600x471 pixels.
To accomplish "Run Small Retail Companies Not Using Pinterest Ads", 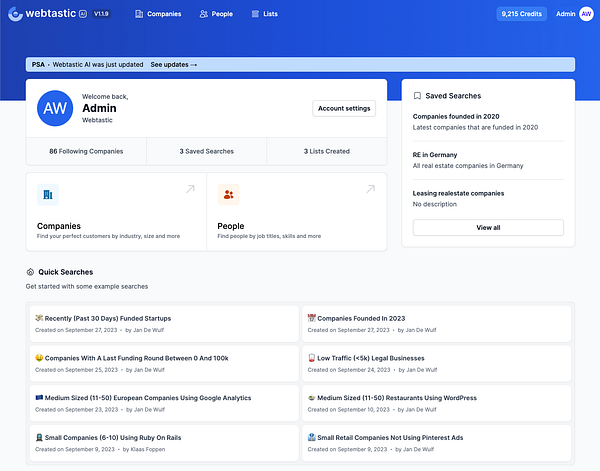I will [437, 443].
